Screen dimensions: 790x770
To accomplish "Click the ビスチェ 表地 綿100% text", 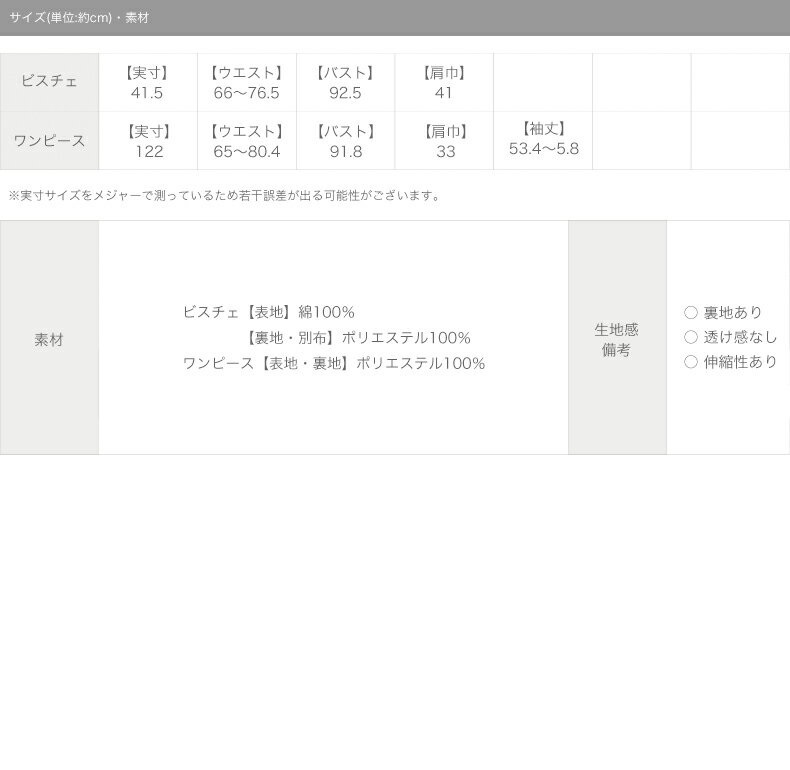I will tap(269, 312).
